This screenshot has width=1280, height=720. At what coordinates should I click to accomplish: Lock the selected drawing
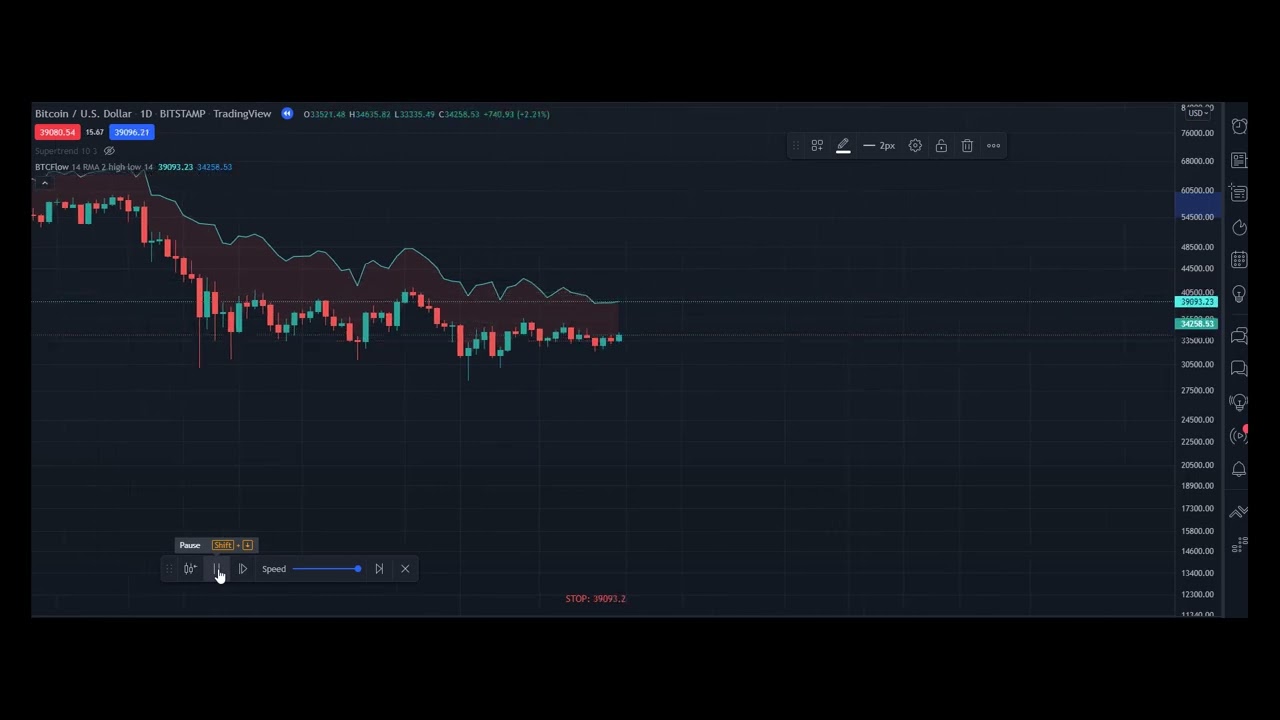point(941,146)
